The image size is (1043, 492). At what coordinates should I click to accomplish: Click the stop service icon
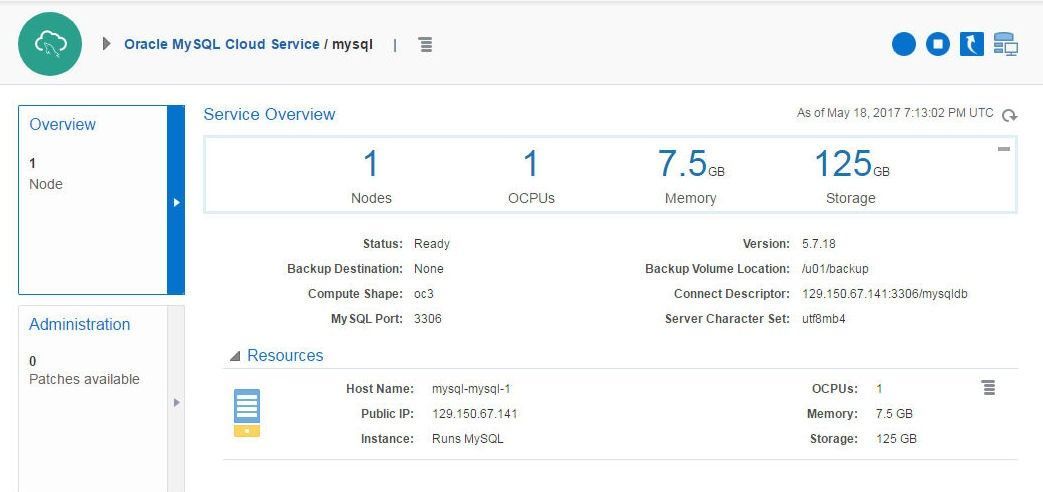[938, 45]
